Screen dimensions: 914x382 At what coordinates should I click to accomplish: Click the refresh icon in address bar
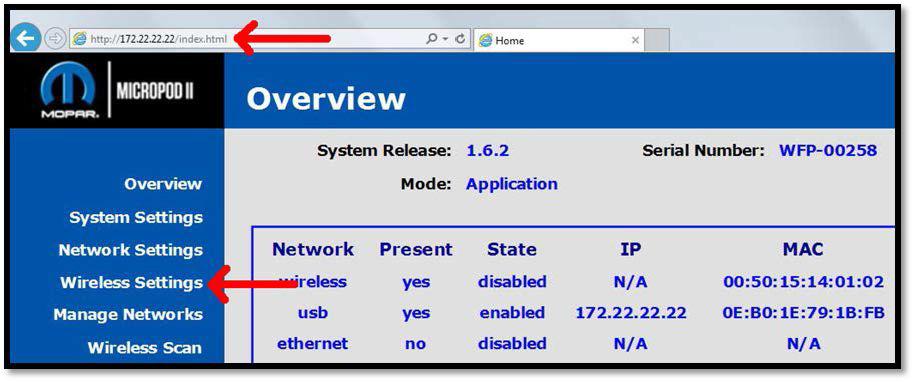460,38
